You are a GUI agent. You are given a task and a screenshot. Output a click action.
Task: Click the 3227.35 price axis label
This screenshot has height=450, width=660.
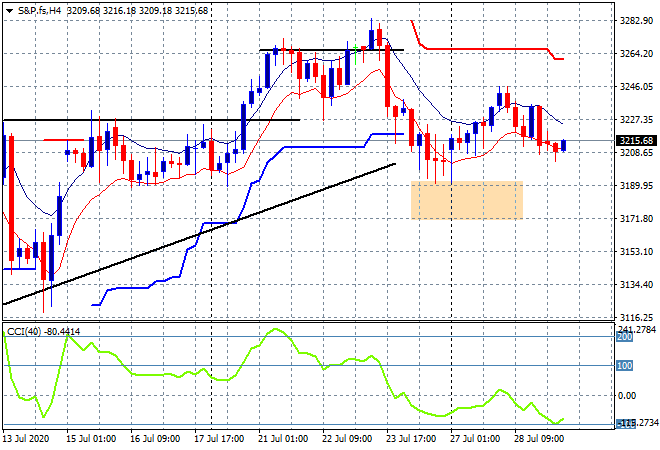(x=636, y=120)
